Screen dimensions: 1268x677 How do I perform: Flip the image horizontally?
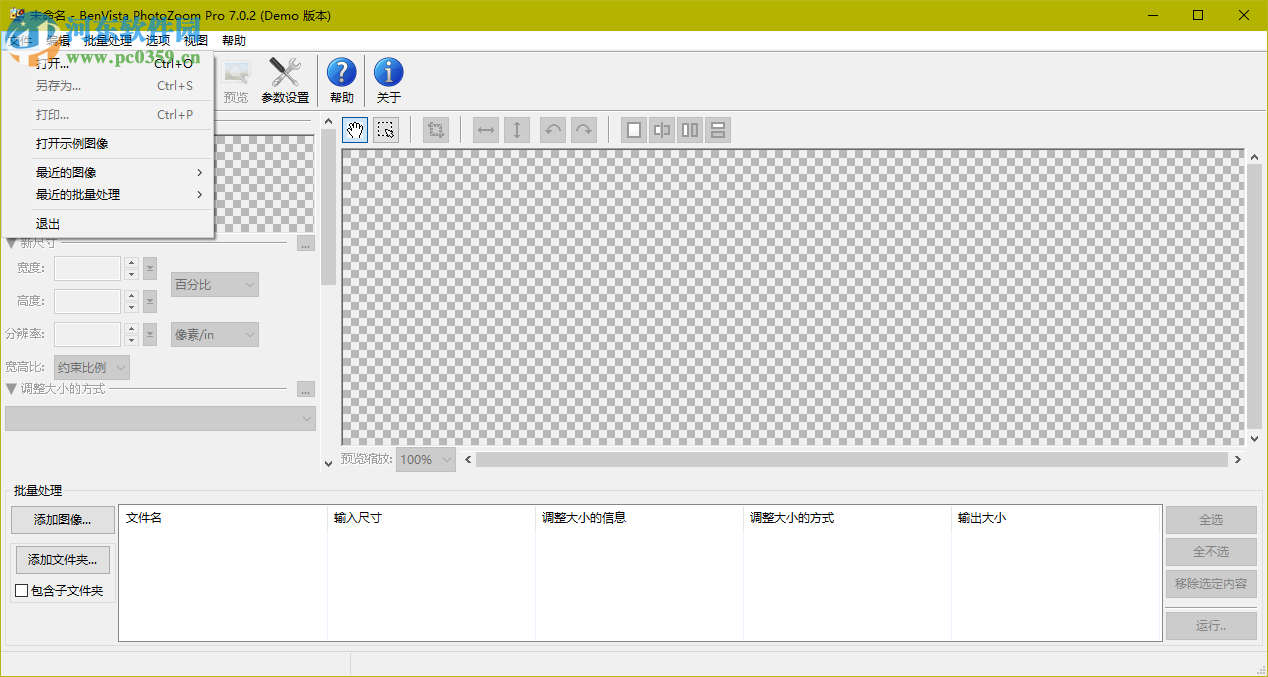(485, 130)
